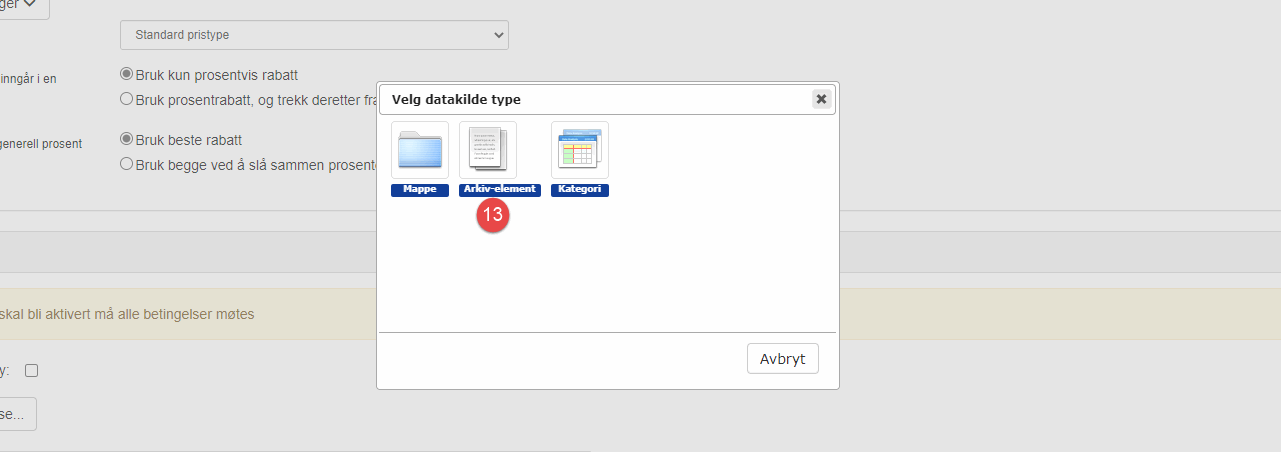Click the blue Arkiv-element label
Image resolution: width=1281 pixels, height=452 pixels.
(x=500, y=190)
